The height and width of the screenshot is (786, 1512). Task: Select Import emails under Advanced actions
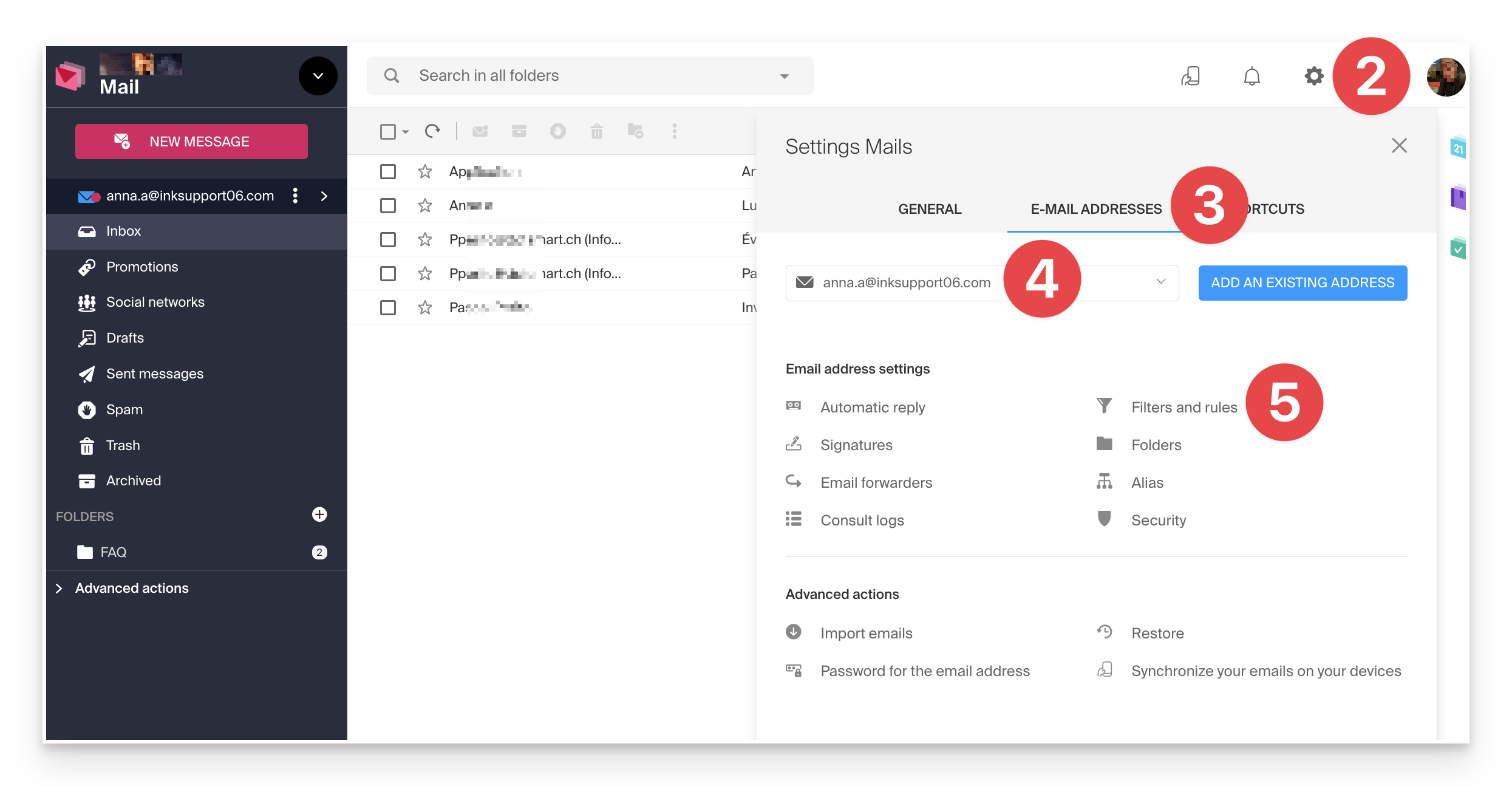point(867,633)
